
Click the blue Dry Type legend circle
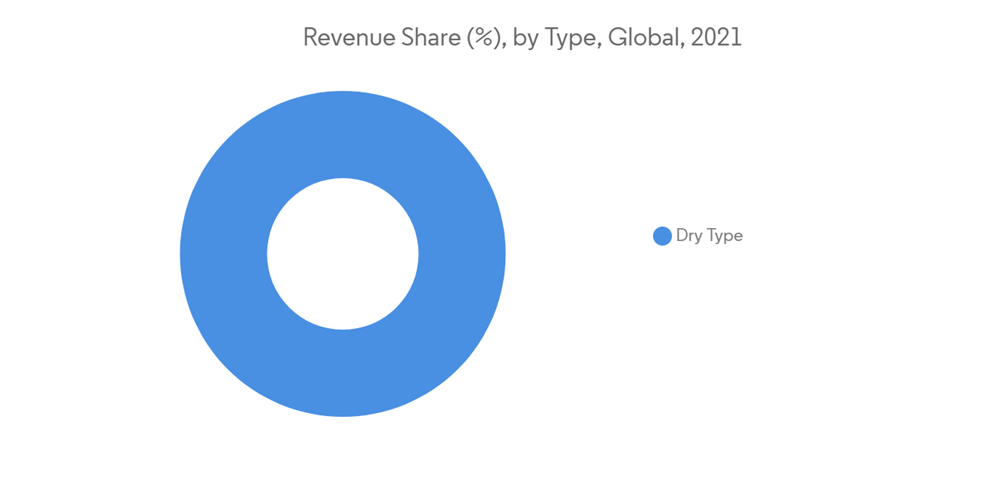coord(661,236)
